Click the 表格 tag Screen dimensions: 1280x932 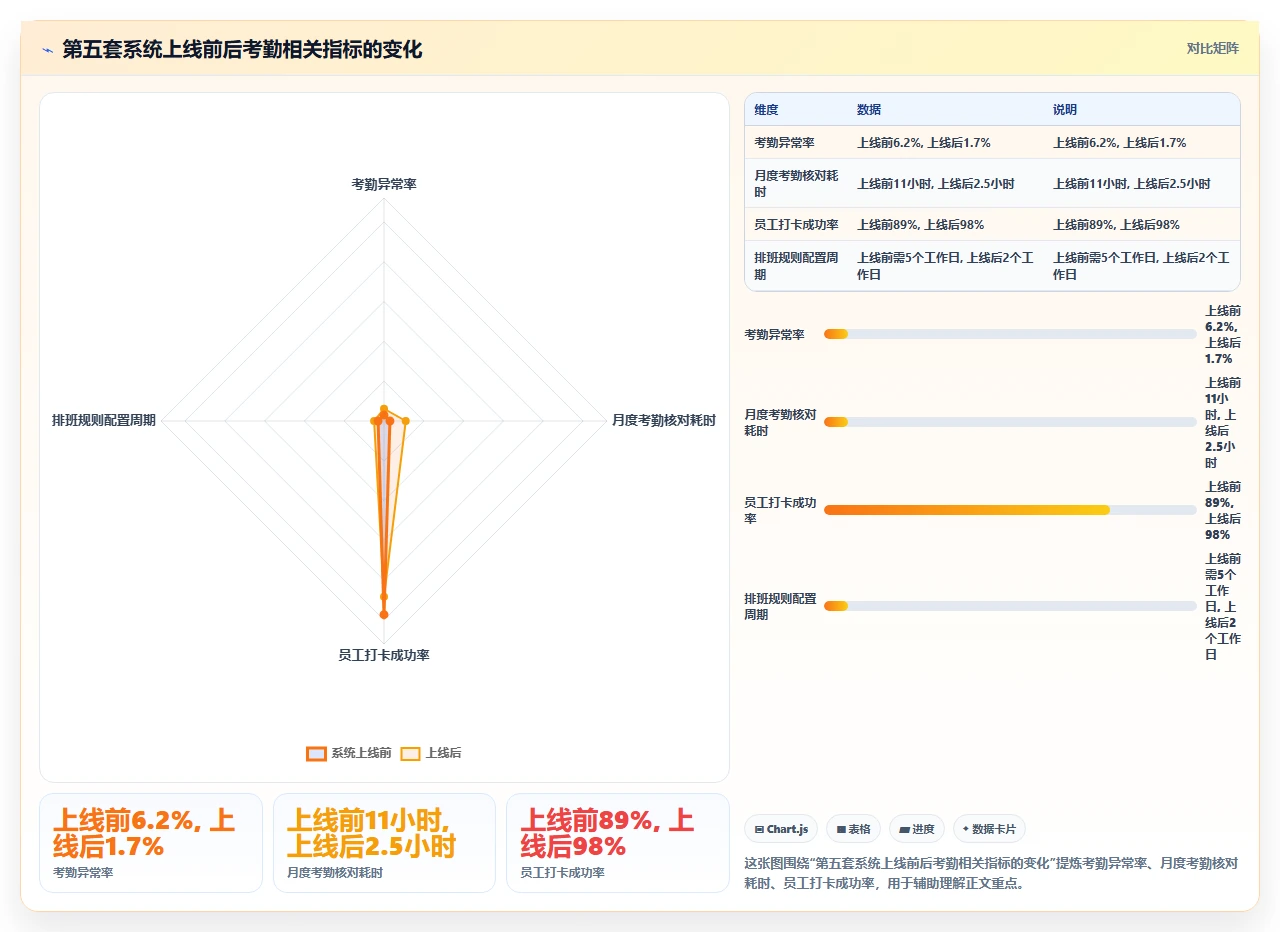[x=853, y=829]
